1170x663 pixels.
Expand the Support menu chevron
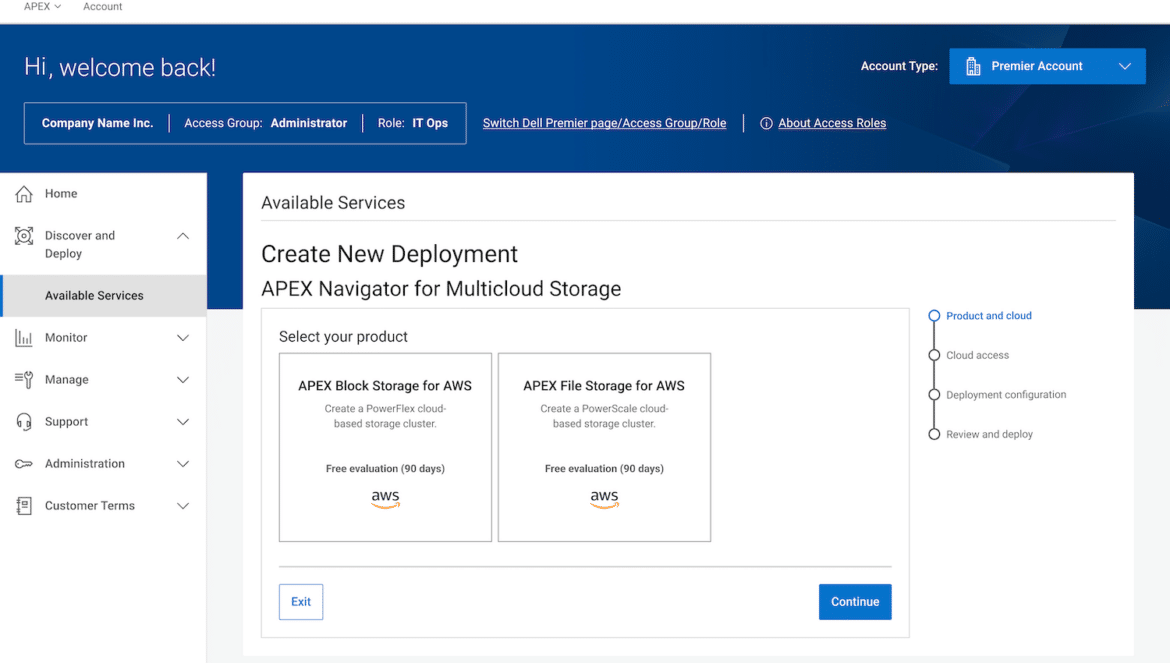tap(183, 422)
